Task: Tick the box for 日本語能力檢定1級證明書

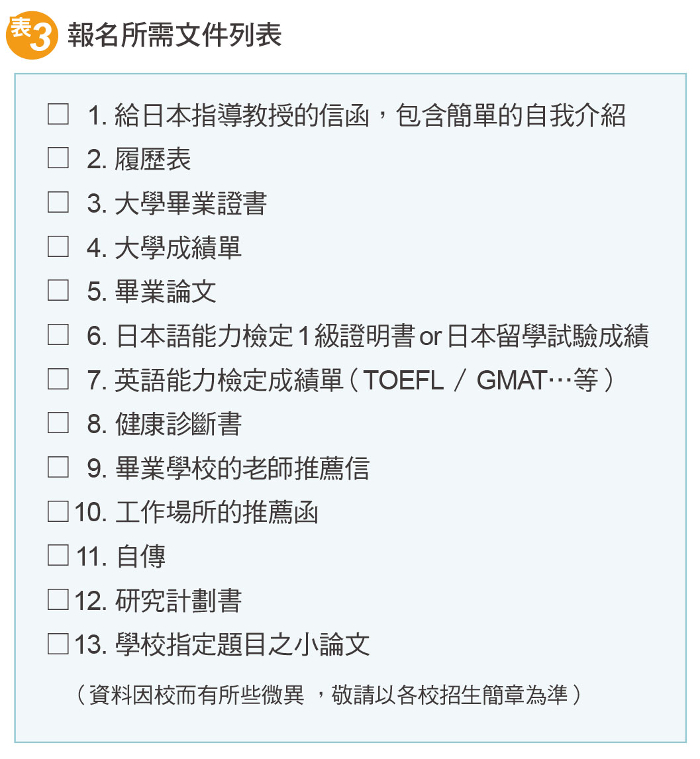Action: click(58, 334)
